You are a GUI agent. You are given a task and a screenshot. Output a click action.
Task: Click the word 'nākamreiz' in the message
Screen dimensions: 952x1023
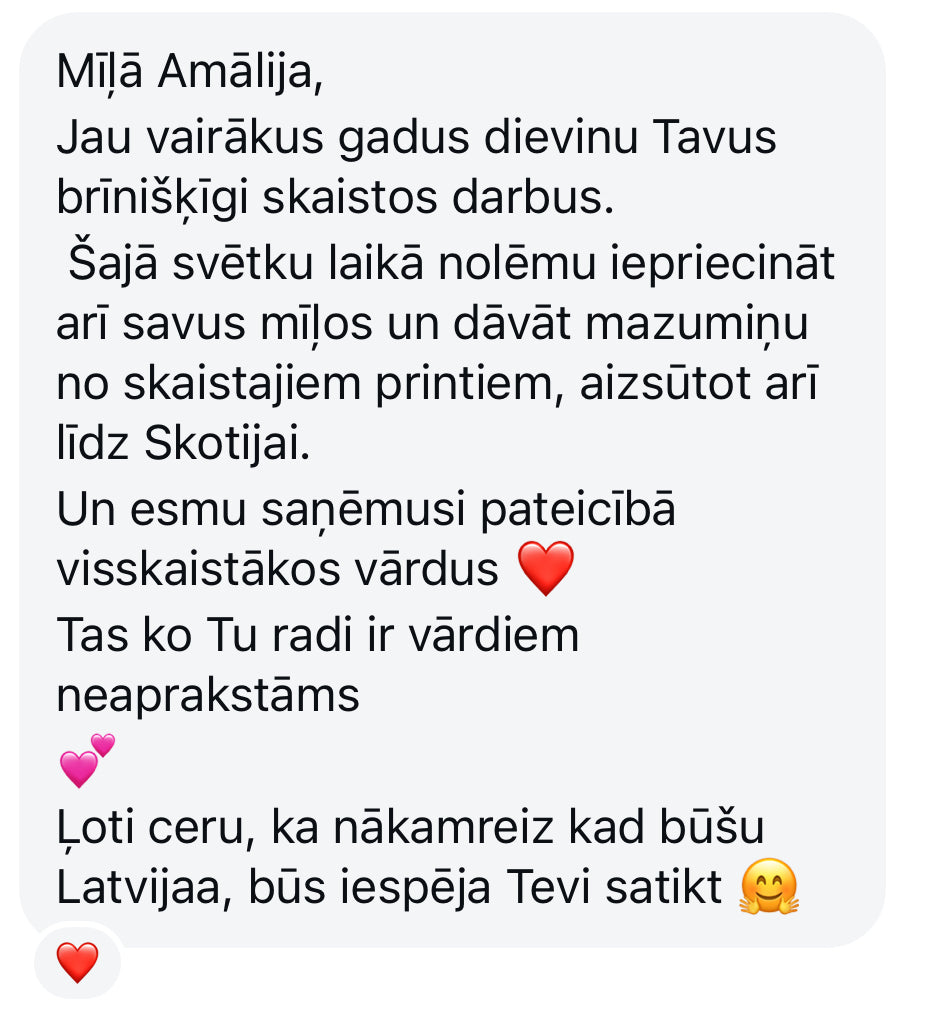[x=443, y=827]
